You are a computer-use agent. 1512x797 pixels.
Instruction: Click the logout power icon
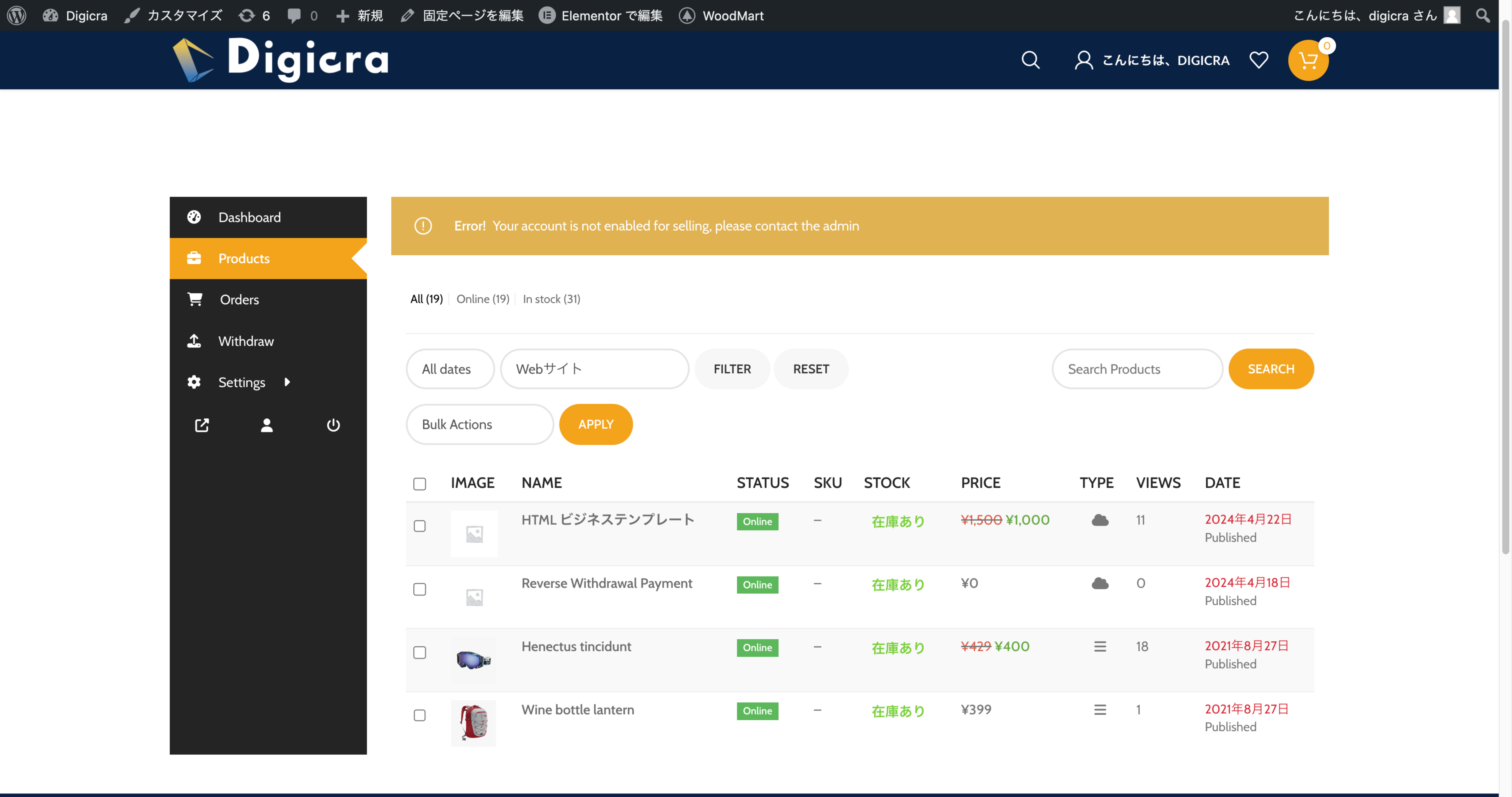click(x=333, y=425)
